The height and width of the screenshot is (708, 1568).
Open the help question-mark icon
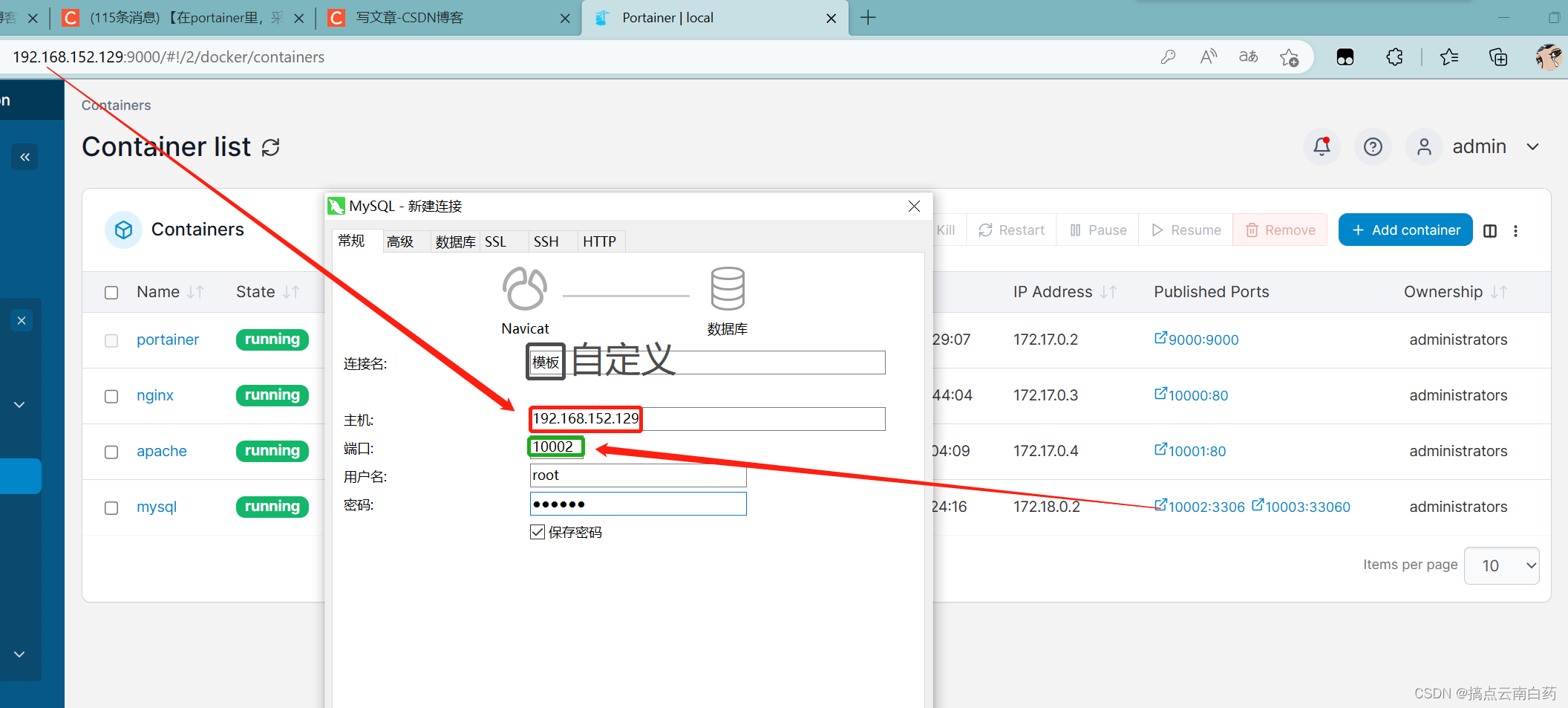pyautogui.click(x=1373, y=146)
